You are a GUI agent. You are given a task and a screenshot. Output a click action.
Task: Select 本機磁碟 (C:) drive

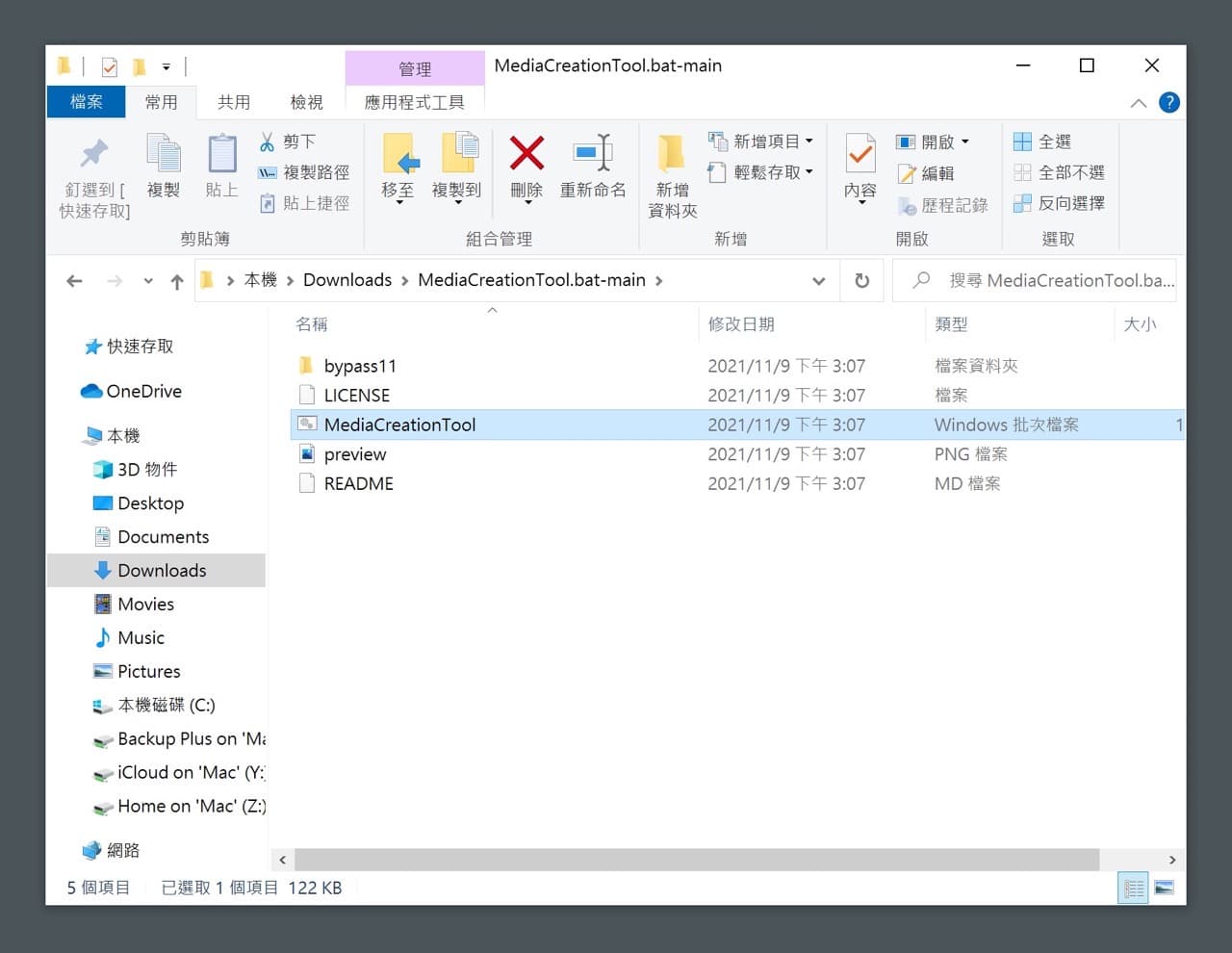tap(166, 706)
